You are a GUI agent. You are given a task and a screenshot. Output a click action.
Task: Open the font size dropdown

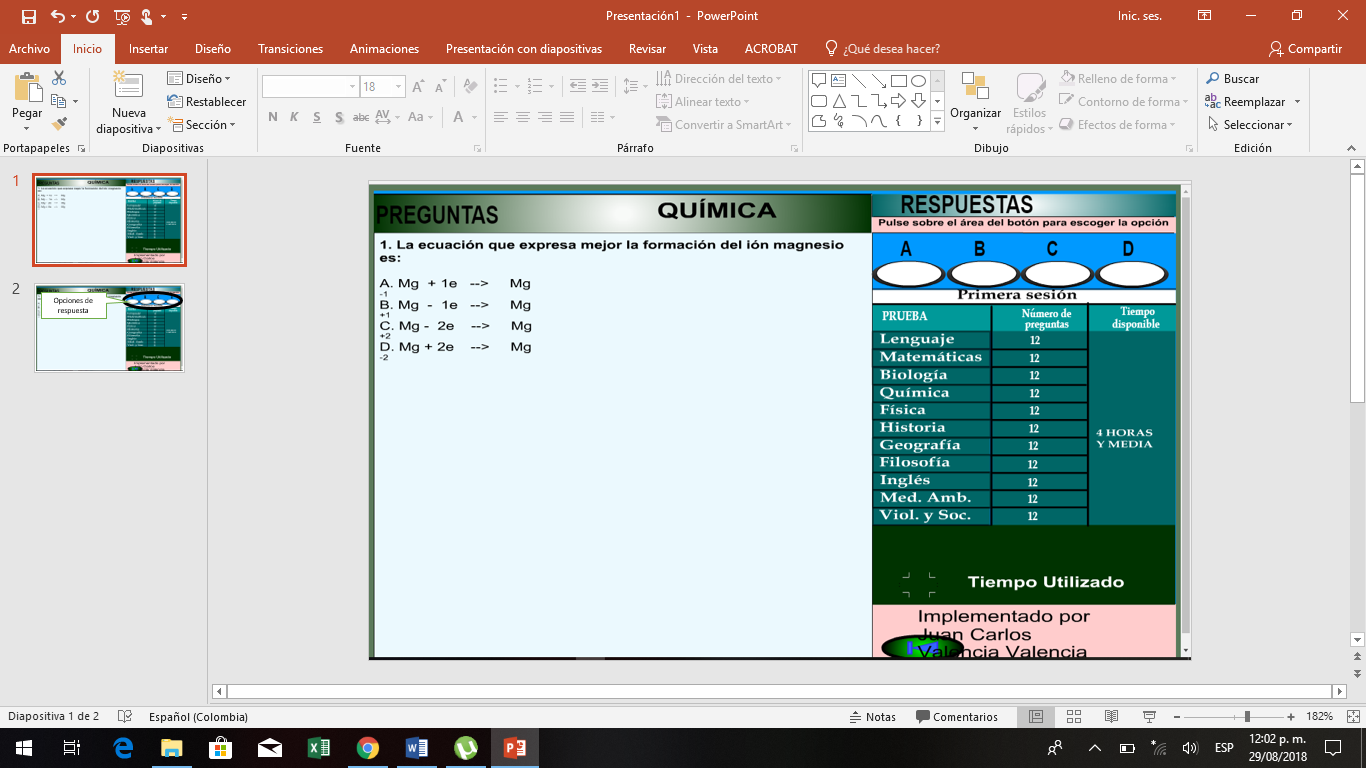[x=396, y=87]
